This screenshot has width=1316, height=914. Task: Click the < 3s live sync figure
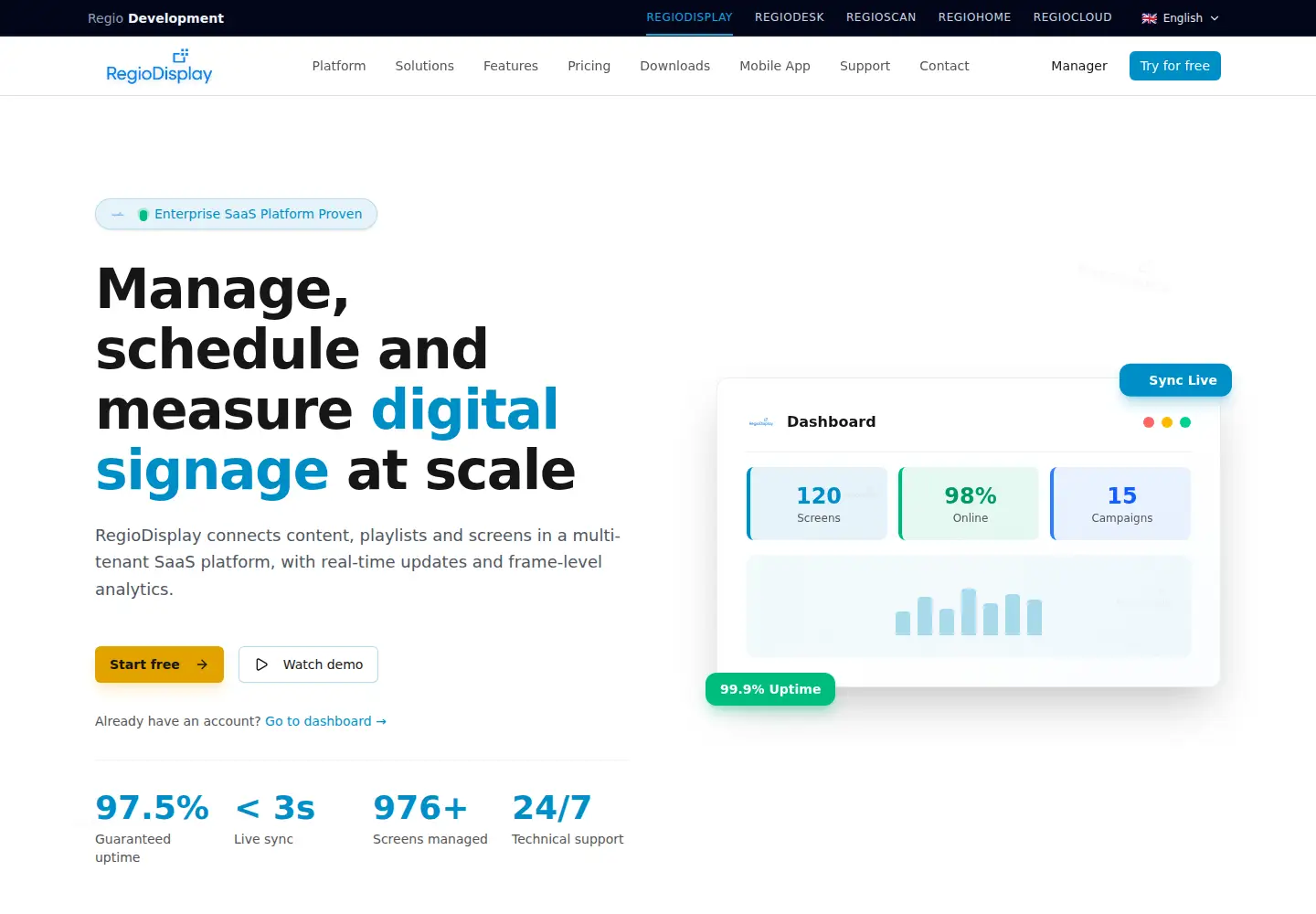274,808
